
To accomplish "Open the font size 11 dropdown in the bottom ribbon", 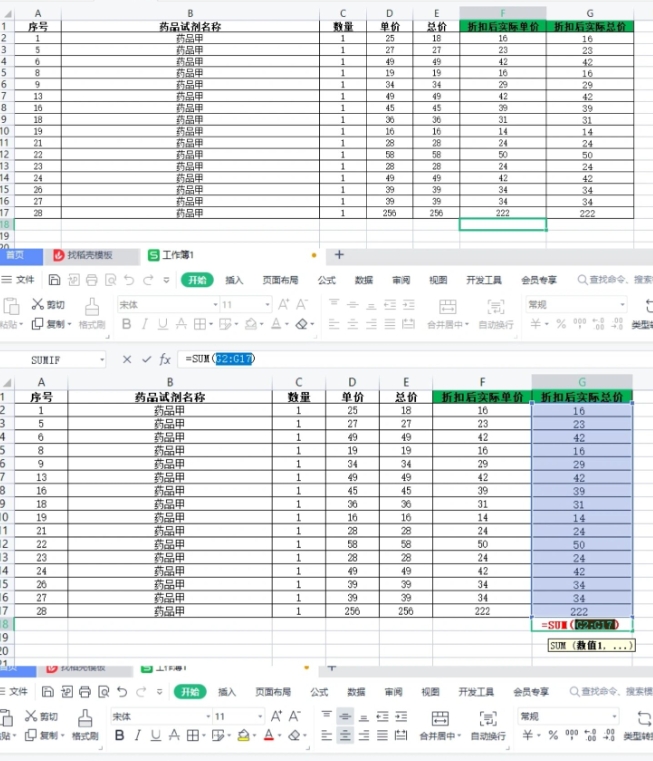I will [260, 716].
